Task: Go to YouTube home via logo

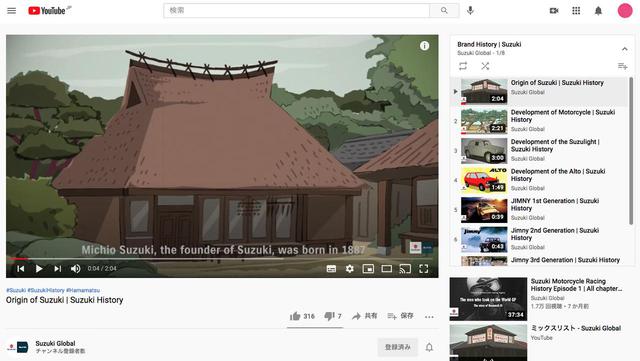Action: tap(47, 11)
